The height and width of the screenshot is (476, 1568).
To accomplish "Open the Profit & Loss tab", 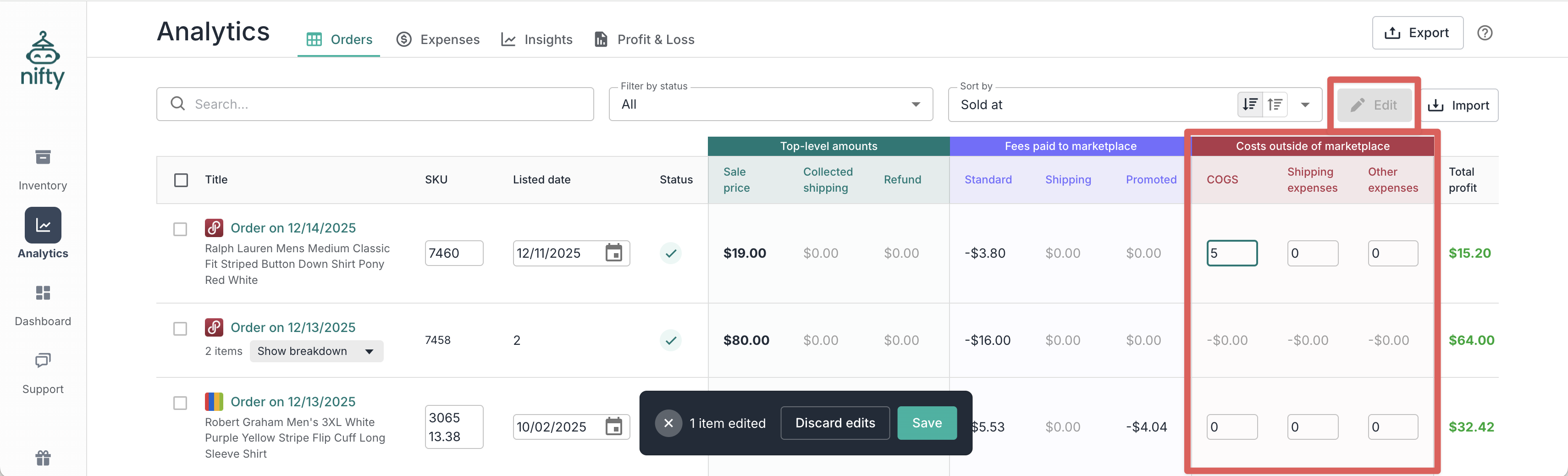I will 644,39.
